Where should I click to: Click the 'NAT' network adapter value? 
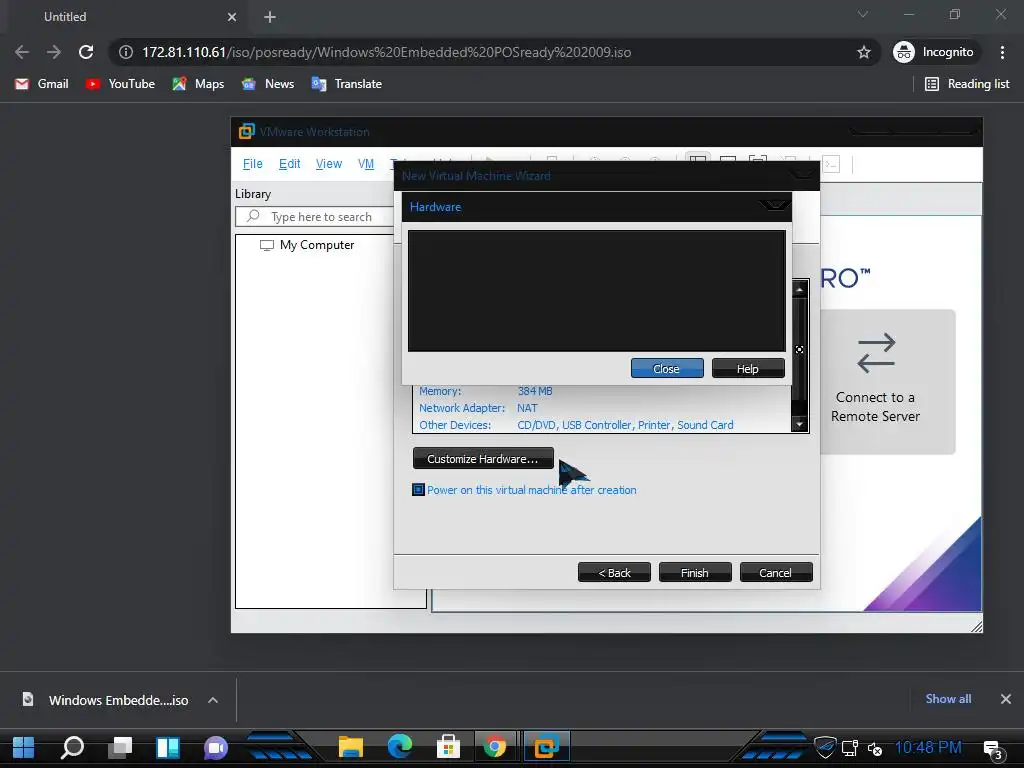pyautogui.click(x=527, y=408)
